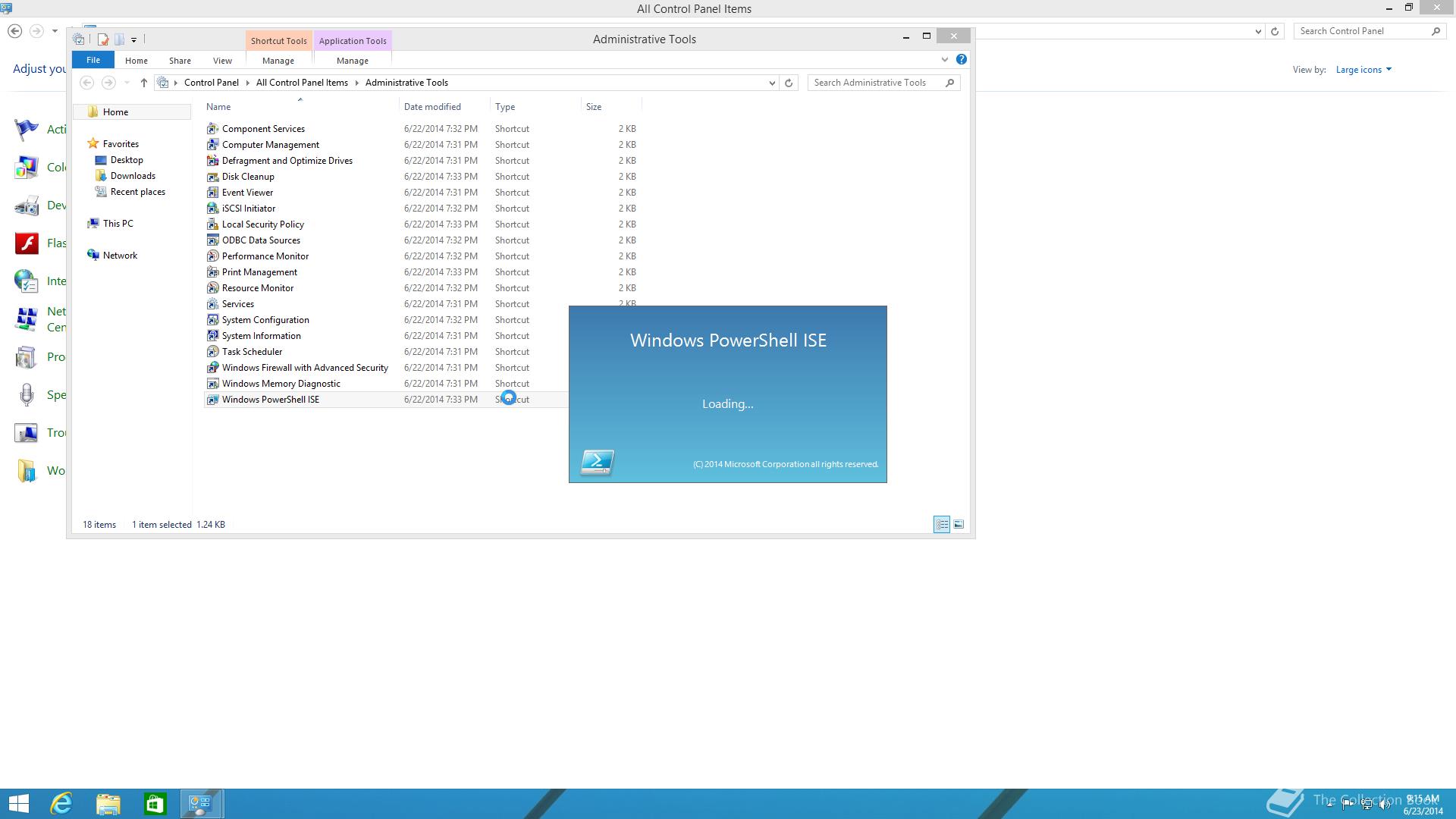The height and width of the screenshot is (819, 1456).
Task: Open File Explorer from the taskbar
Action: (x=108, y=804)
